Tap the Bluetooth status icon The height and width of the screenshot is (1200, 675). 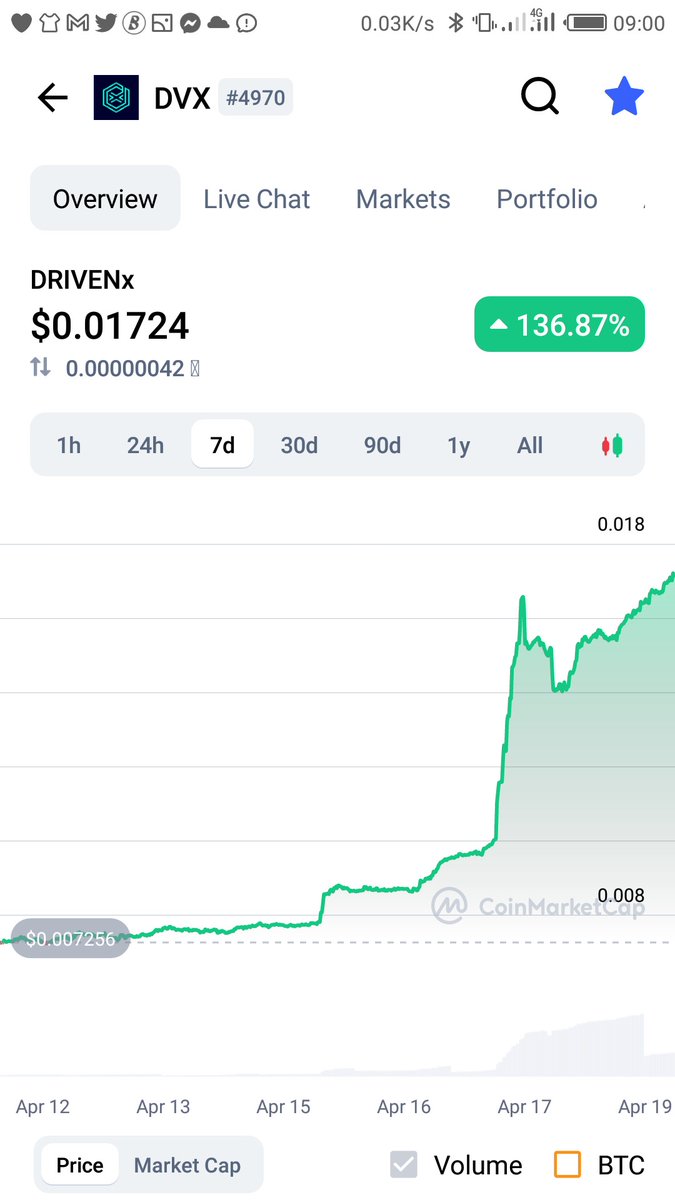pyautogui.click(x=455, y=22)
